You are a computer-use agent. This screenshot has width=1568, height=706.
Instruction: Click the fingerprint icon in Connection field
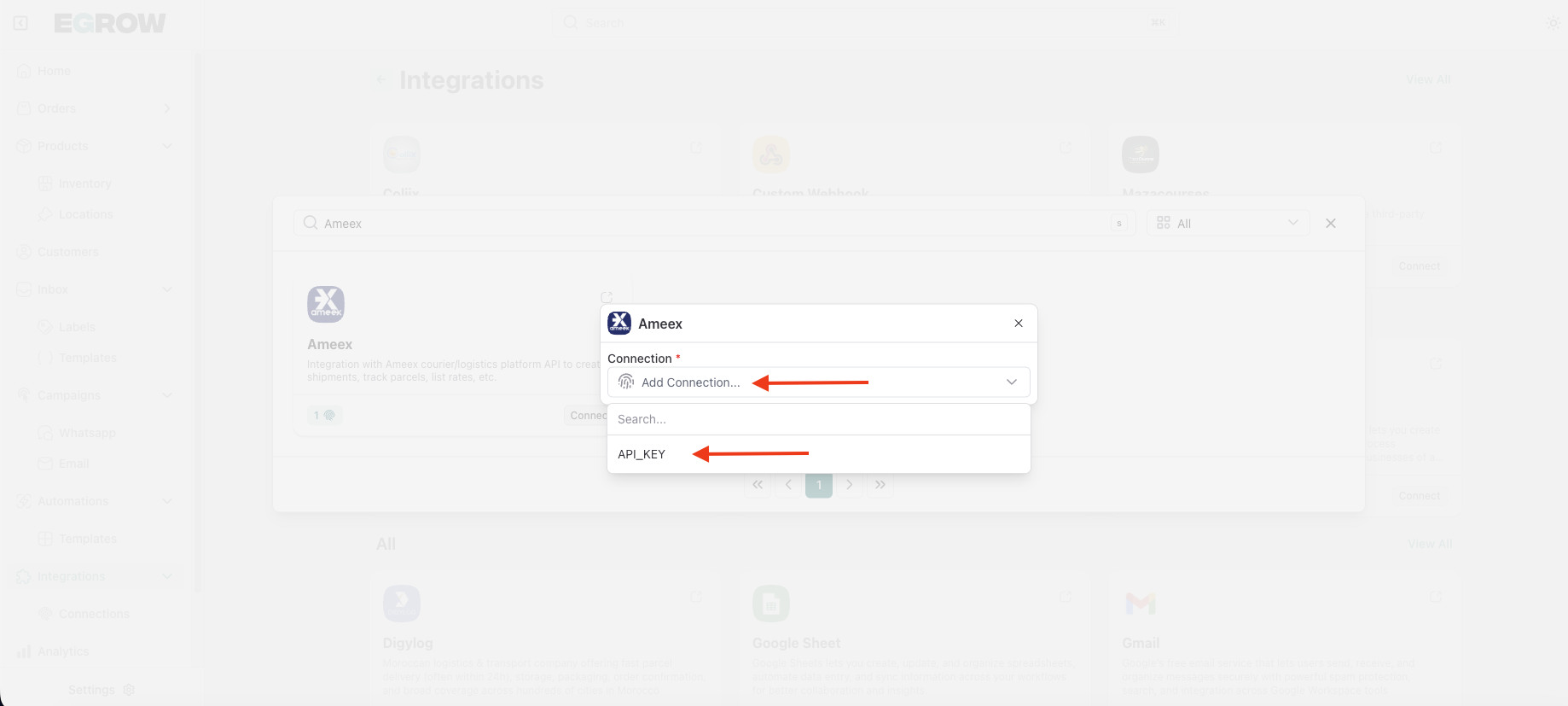626,382
